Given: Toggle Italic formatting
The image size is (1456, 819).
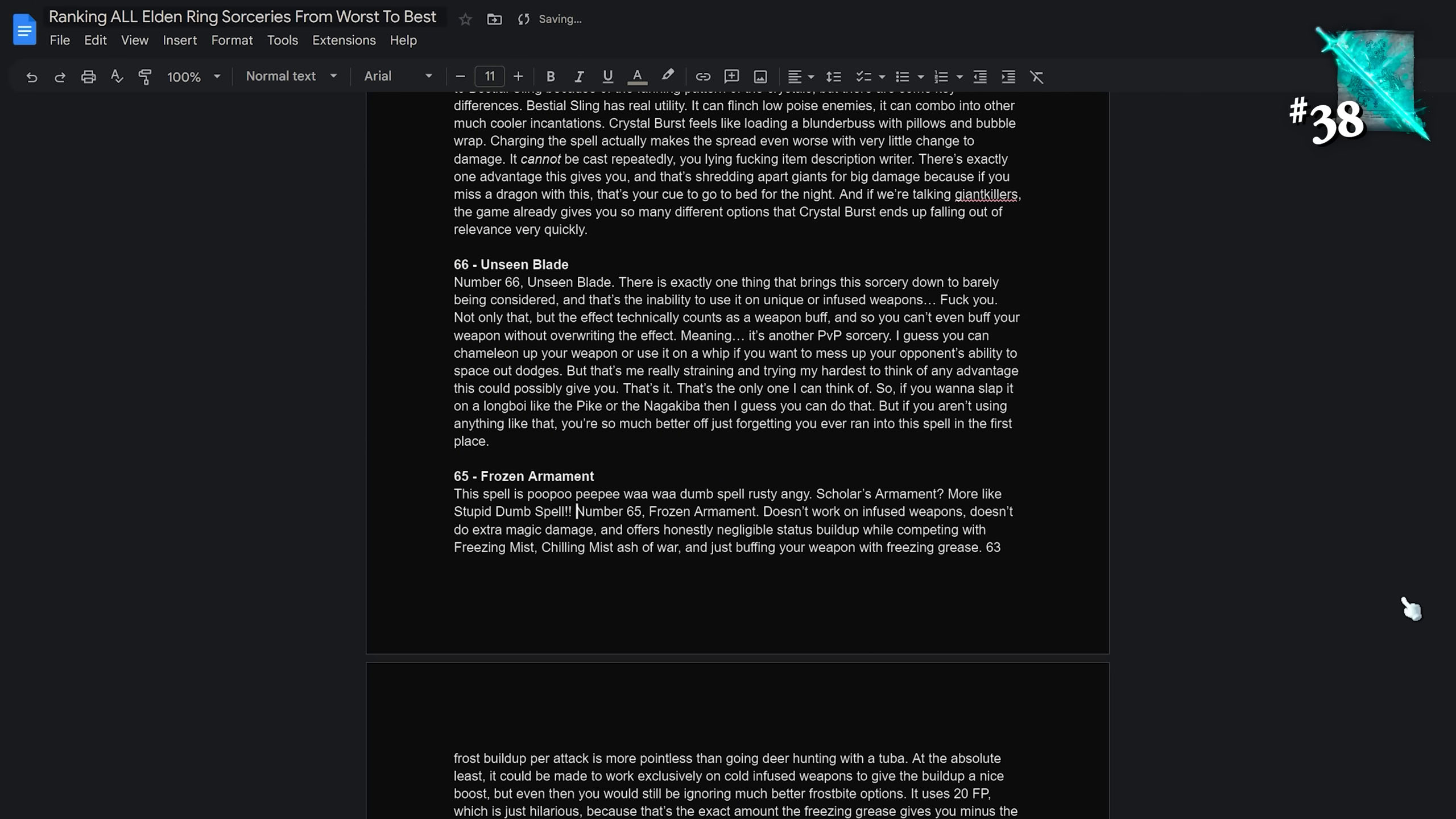Looking at the screenshot, I should pos(579,77).
